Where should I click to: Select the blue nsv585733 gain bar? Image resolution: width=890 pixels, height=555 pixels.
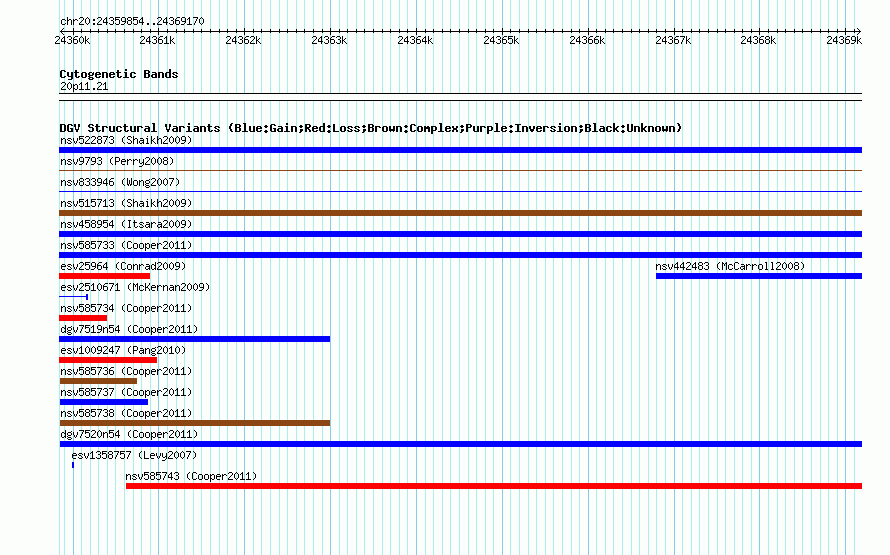click(460, 255)
